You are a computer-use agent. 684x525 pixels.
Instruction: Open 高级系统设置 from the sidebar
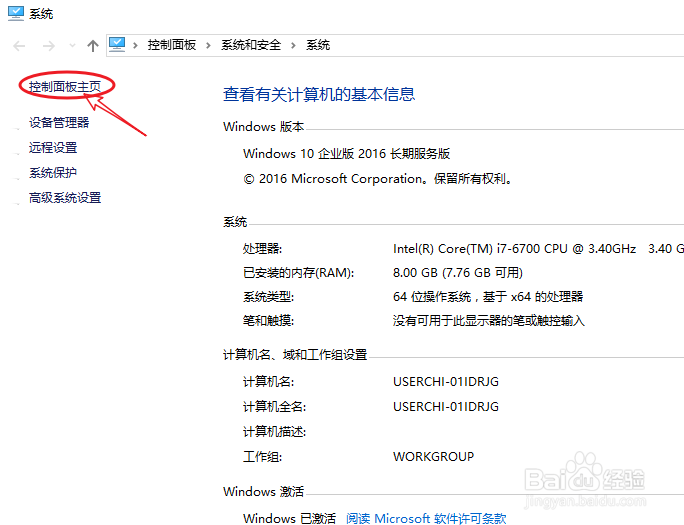coord(65,198)
